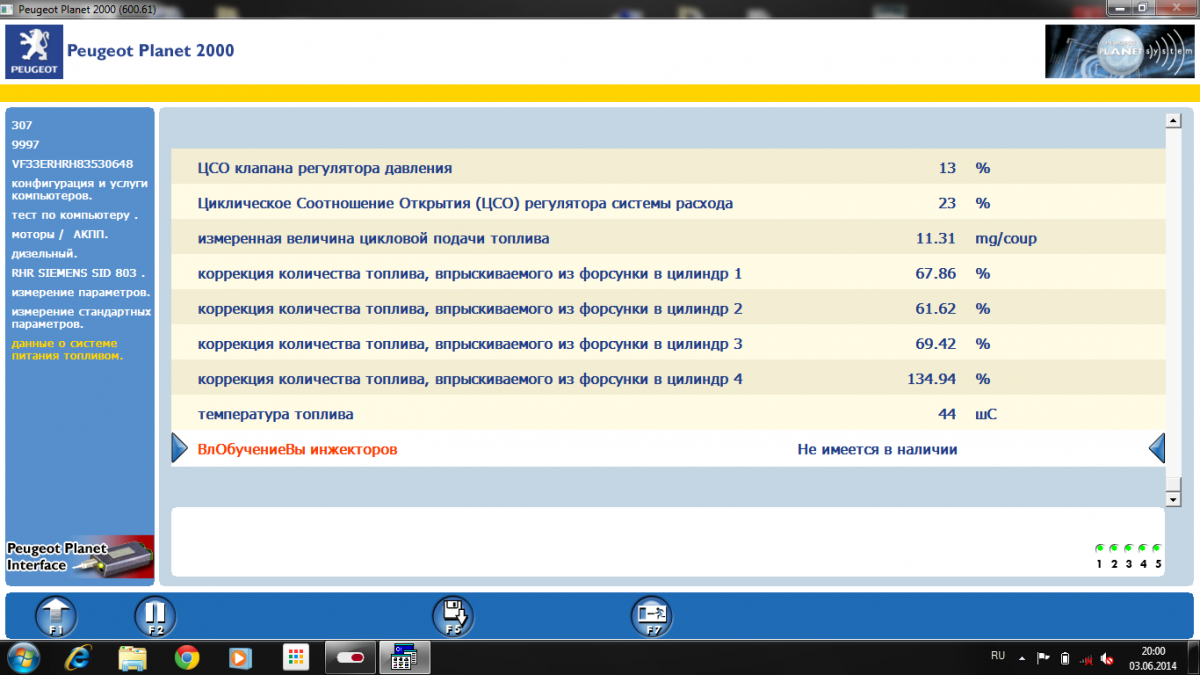This screenshot has height=675, width=1200.
Task: Select the 'измерение параметров.' navigation item
Action: (x=80, y=292)
